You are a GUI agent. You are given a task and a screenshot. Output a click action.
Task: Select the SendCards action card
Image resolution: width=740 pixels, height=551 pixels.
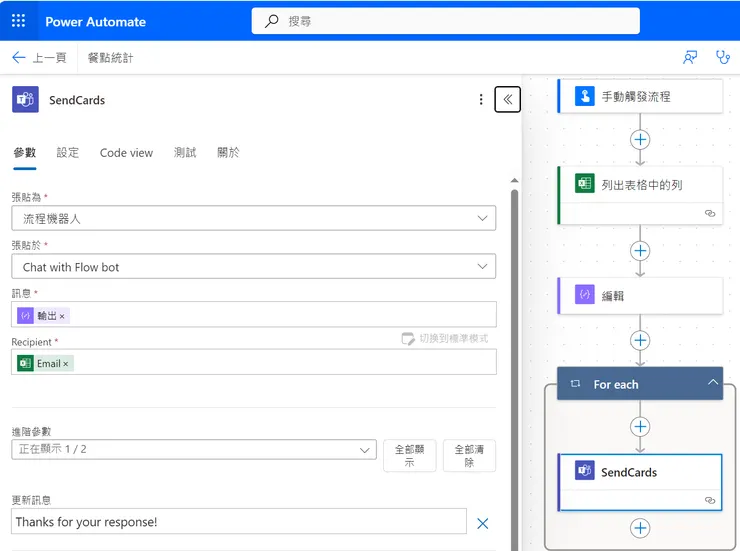[x=640, y=482]
